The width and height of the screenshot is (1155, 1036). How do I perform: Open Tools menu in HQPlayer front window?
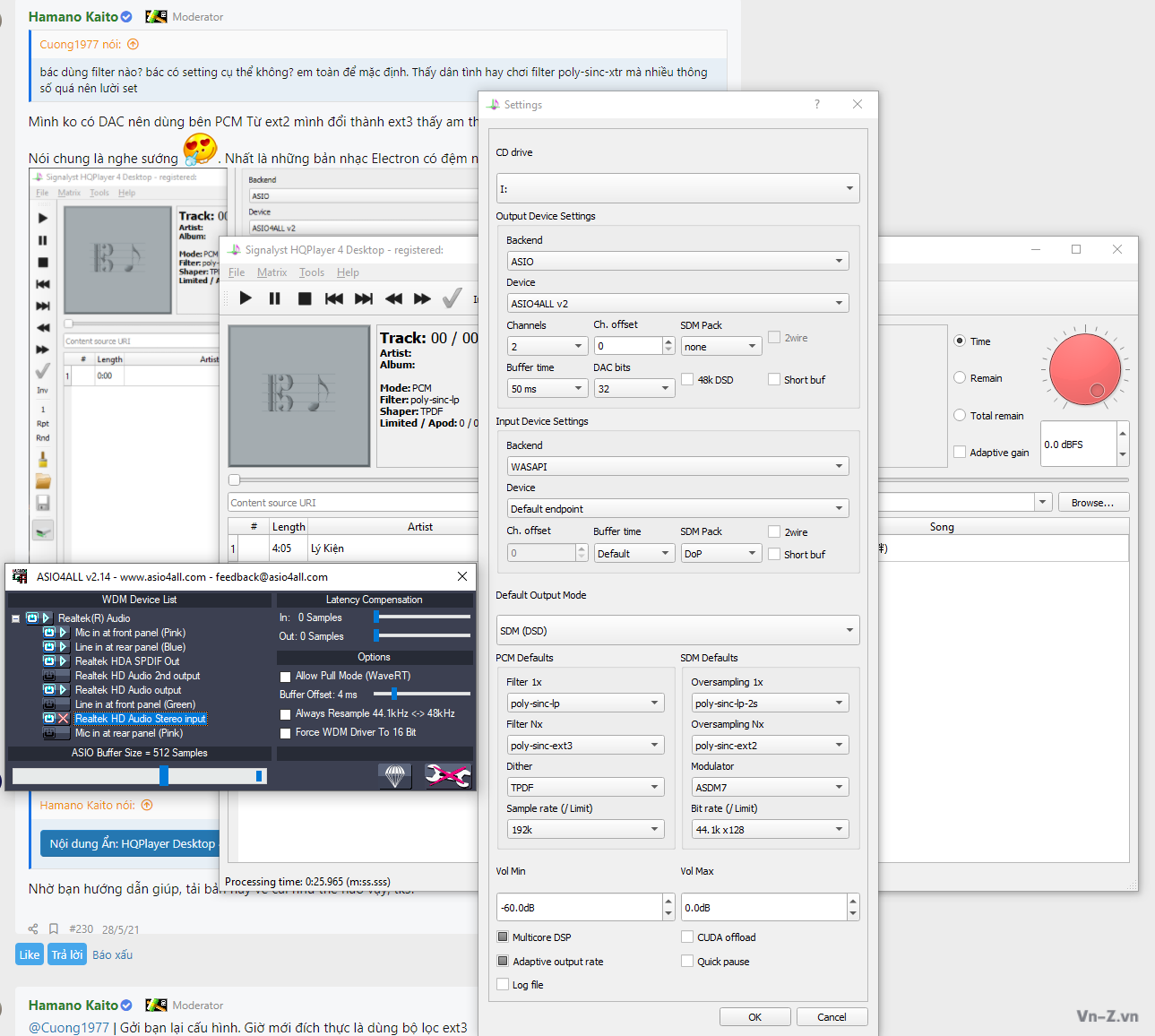tap(312, 272)
